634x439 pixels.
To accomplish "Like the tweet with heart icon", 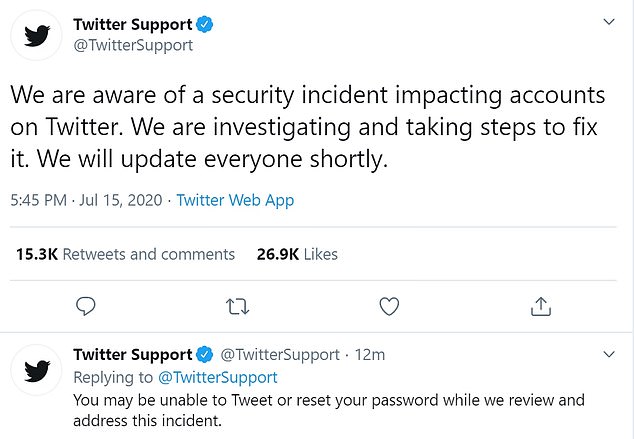I will click(389, 306).
